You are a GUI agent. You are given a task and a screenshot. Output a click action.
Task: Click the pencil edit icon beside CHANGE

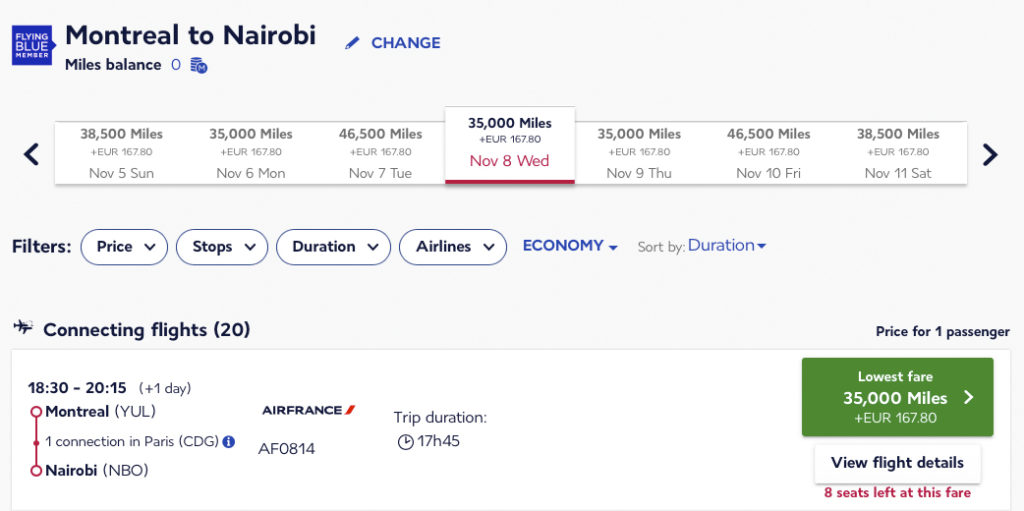352,43
